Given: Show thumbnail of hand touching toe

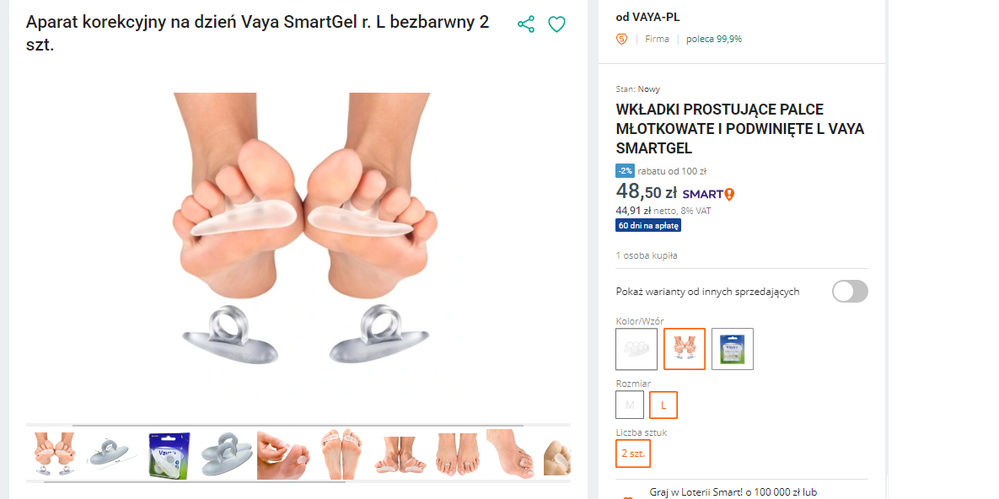Looking at the screenshot, I should [285, 453].
